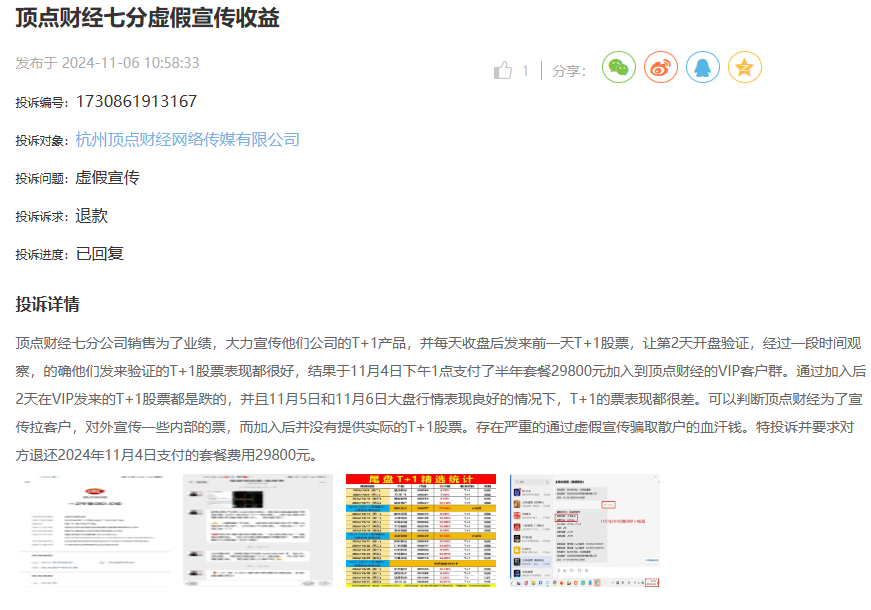Image resolution: width=871 pixels, height=610 pixels.
Task: Open the 杭州顶点财经网络传媒有限公司 company link
Action: coord(188,139)
